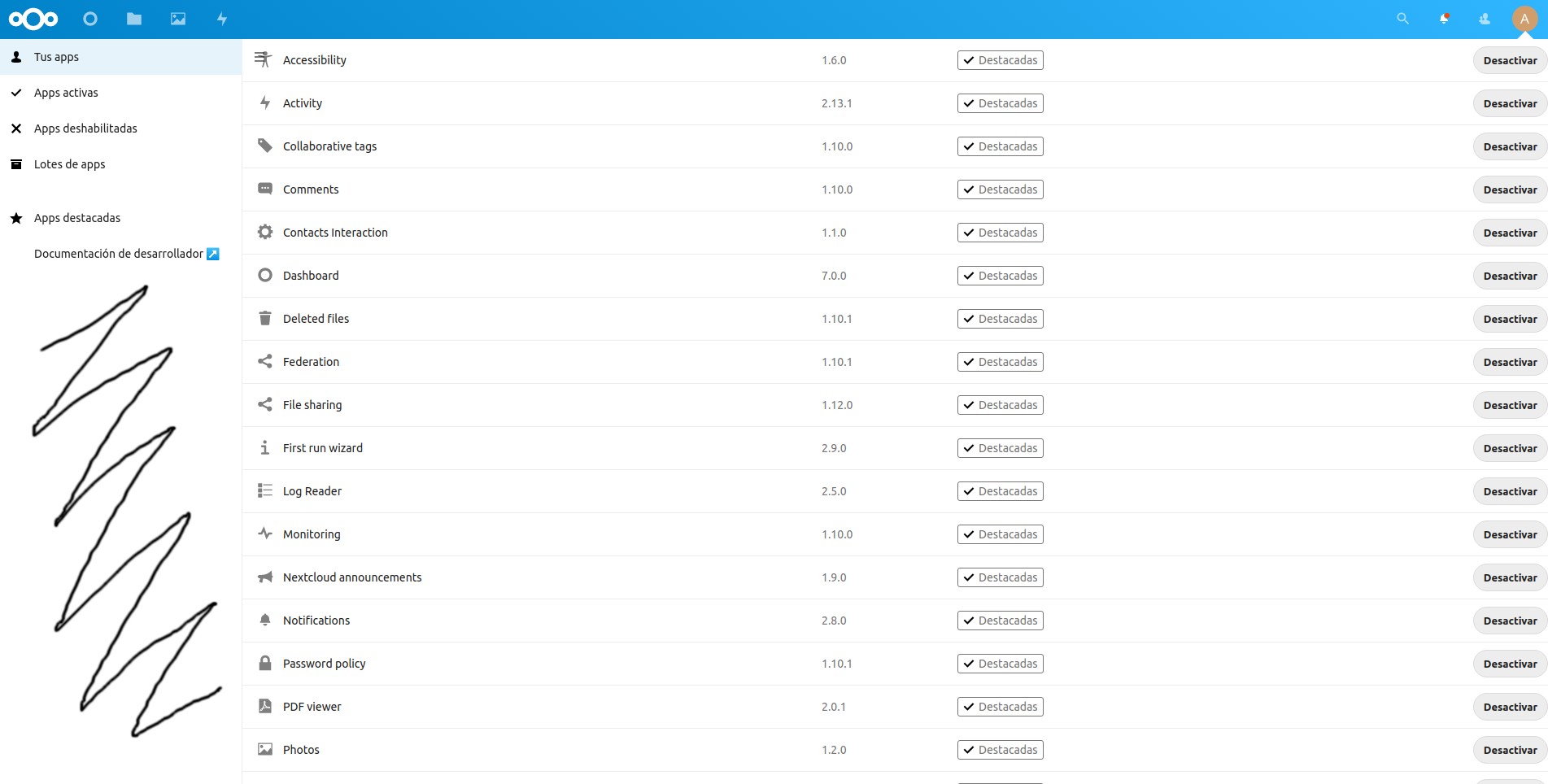The height and width of the screenshot is (784, 1548).
Task: Disable the Monitoring app
Action: coord(1510,534)
